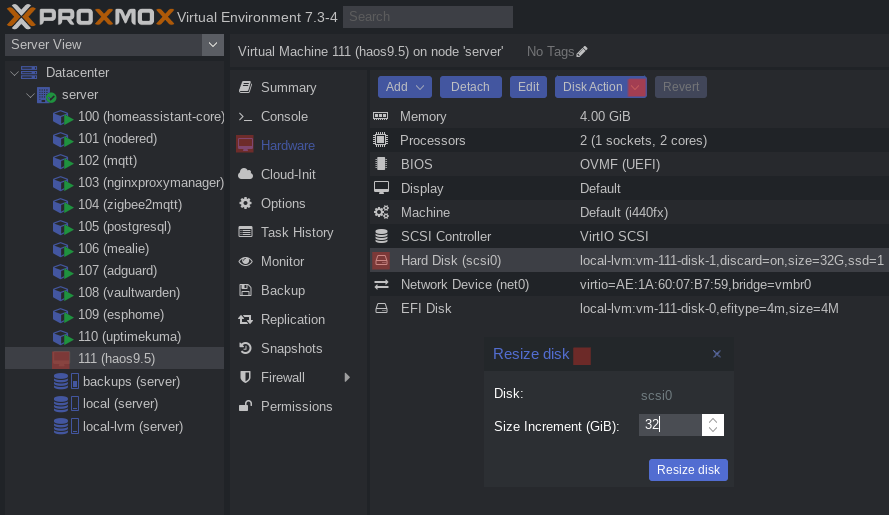Viewport: 889px width, 515px height.
Task: Click container icon for 100 (homeassistant-core)
Action: coord(62,117)
